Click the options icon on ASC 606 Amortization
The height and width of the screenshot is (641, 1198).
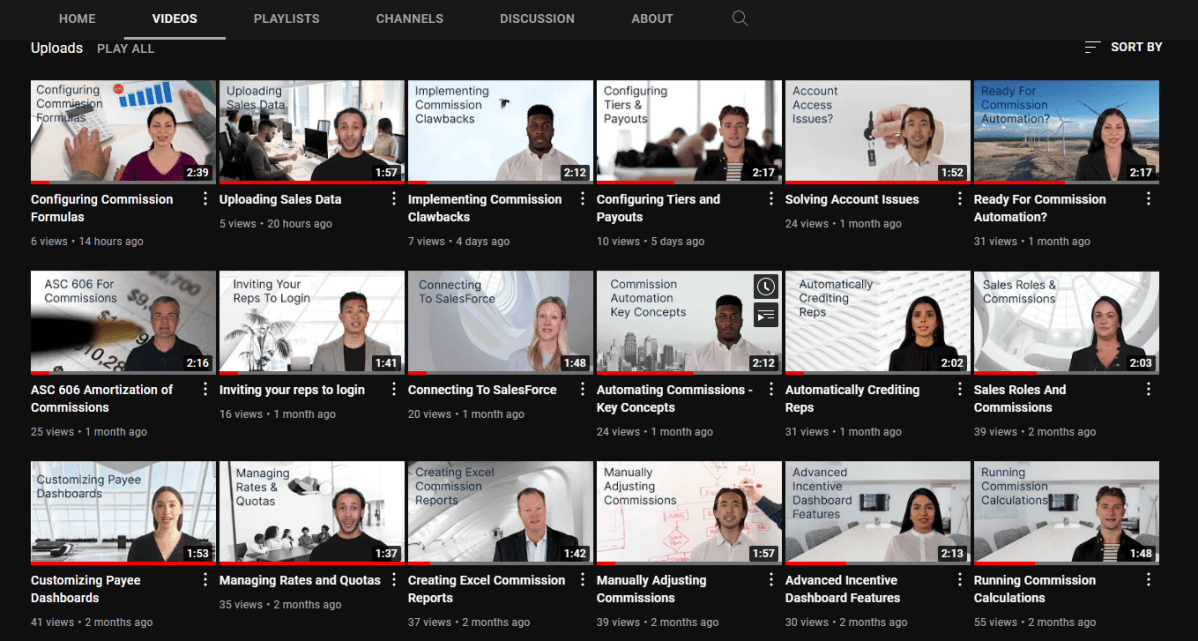coord(204,389)
